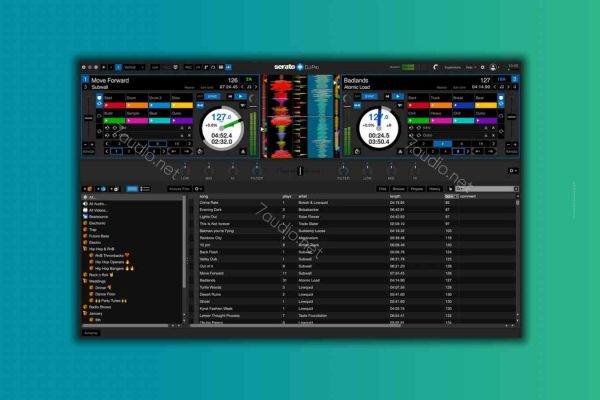
Task: Select the Future Bass crate
Action: click(99, 236)
